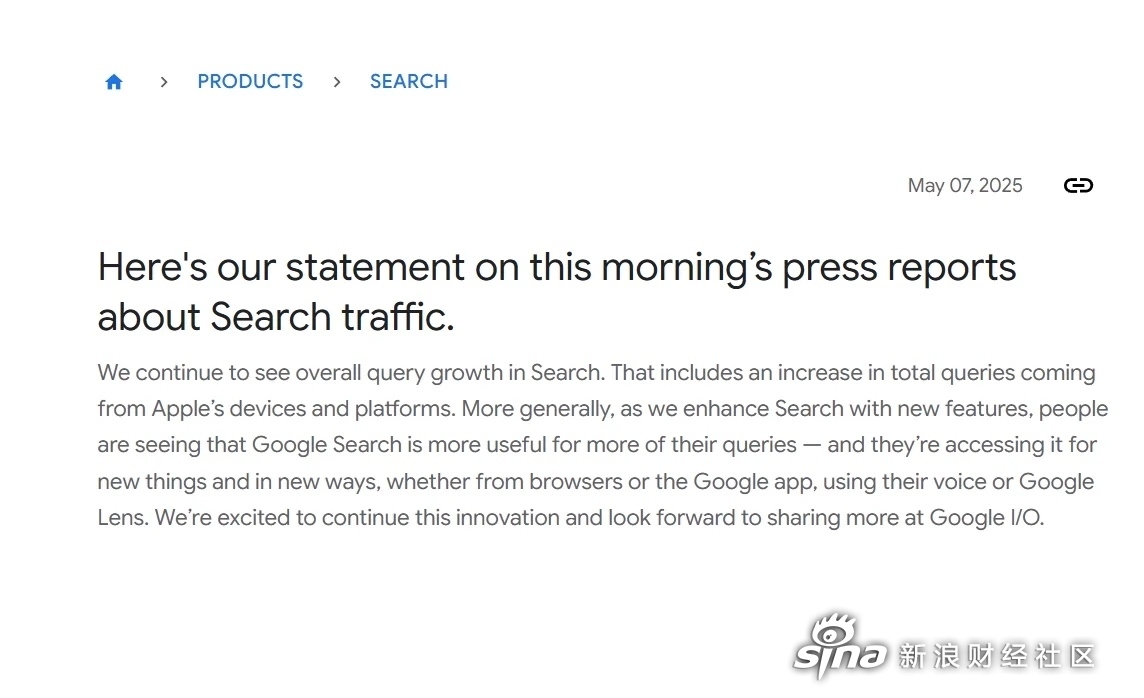Click the sentence starting 'We continue to see'
The image size is (1144, 698).
(x=351, y=373)
